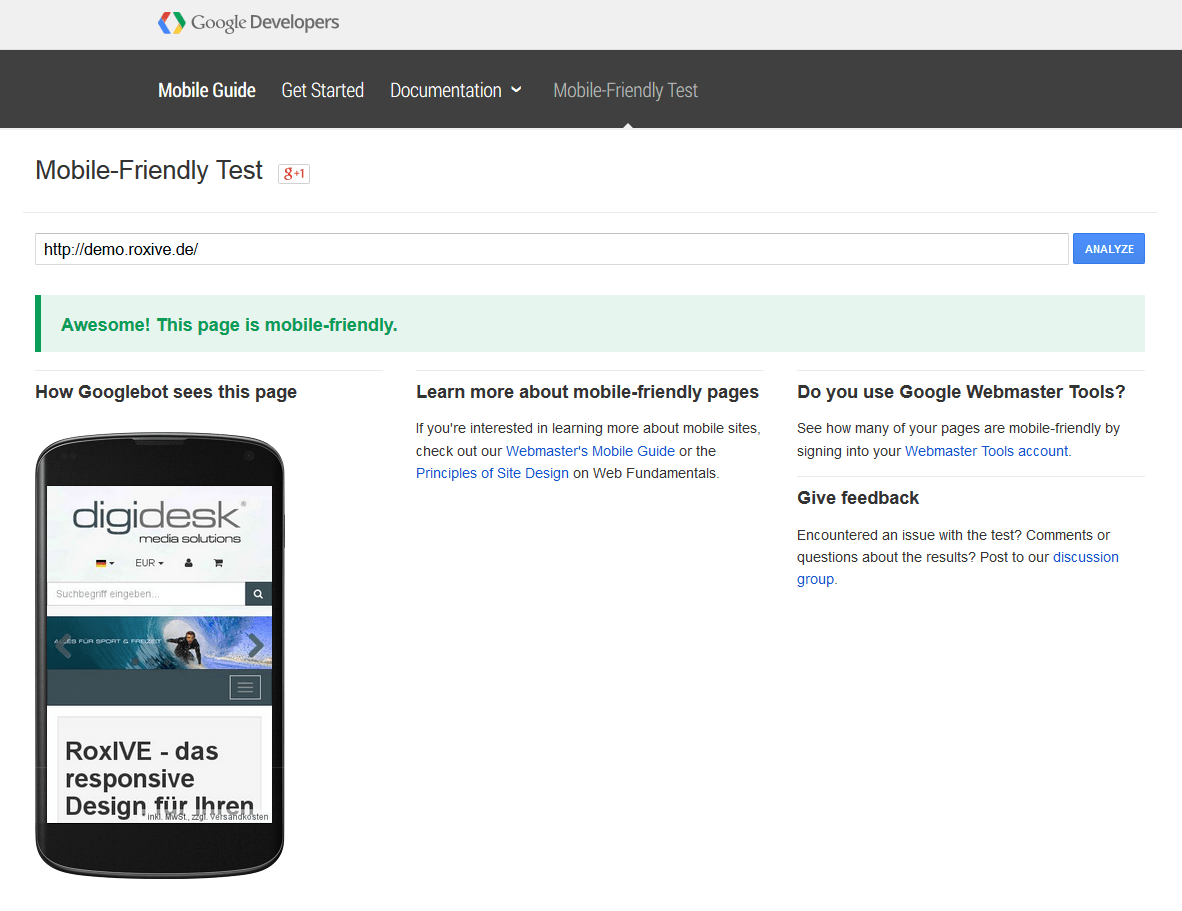
Task: Select the Mobile-Friendly Test tab
Action: click(626, 90)
